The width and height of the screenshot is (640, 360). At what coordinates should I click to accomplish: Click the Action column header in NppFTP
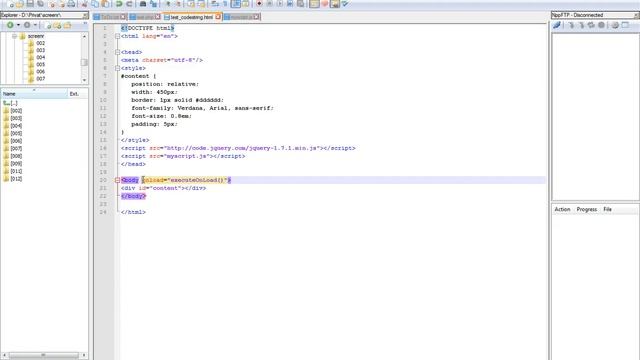[x=562, y=209]
